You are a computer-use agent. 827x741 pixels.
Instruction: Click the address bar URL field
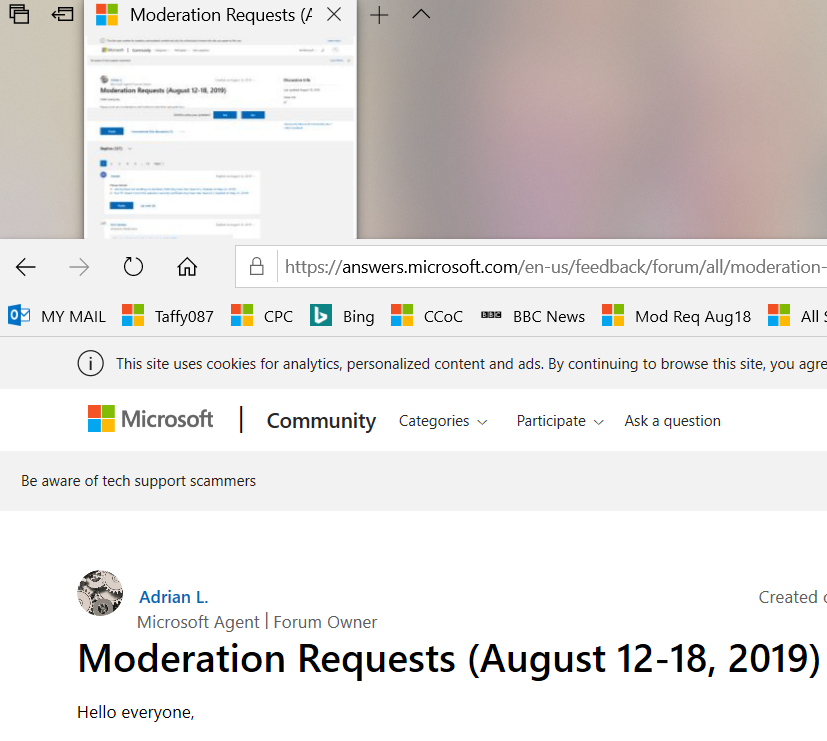click(550, 267)
